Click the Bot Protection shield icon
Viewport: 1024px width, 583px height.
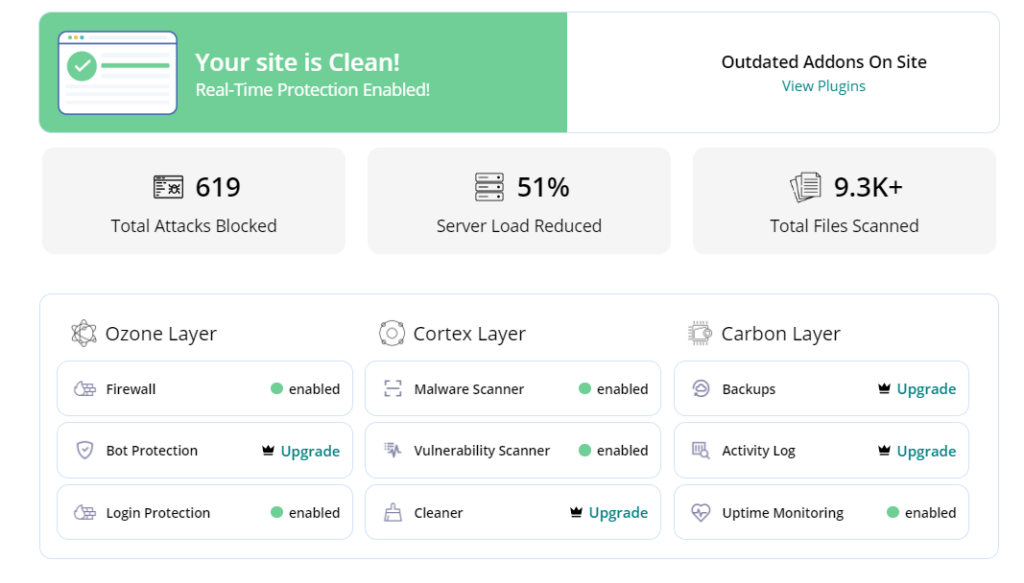(85, 450)
